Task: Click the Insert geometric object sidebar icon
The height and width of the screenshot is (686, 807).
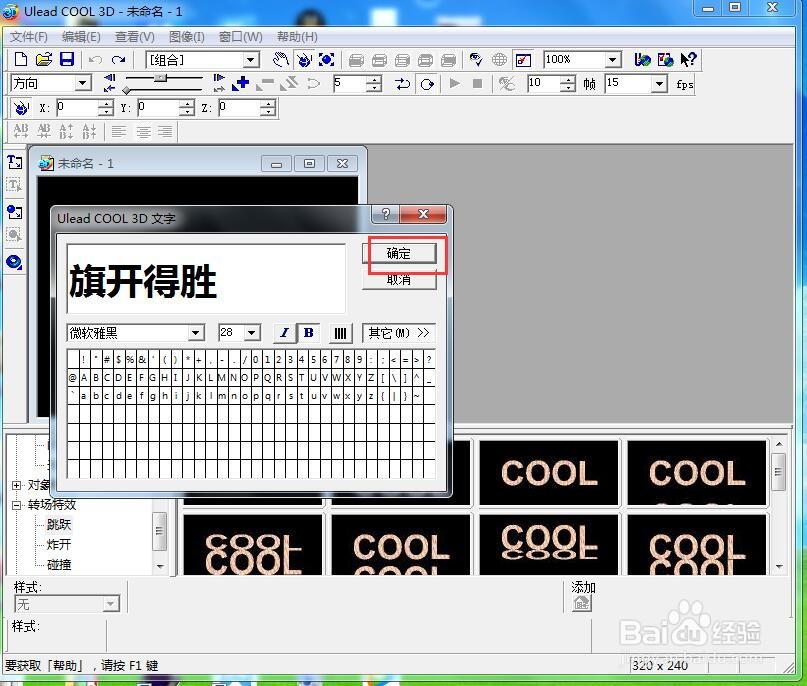Action: coord(14,262)
